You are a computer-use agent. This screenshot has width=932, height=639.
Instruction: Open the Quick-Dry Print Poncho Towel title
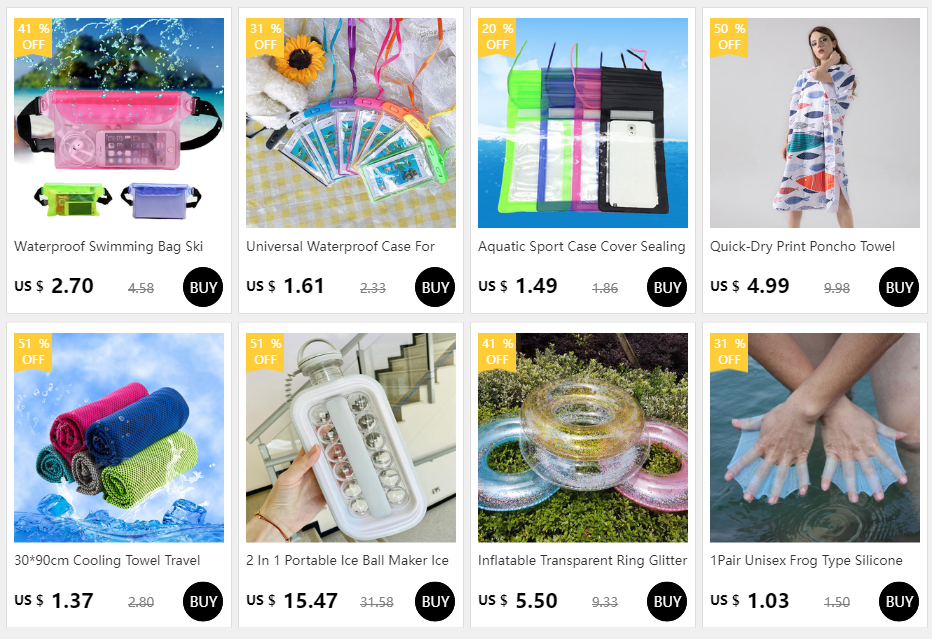[x=802, y=247]
